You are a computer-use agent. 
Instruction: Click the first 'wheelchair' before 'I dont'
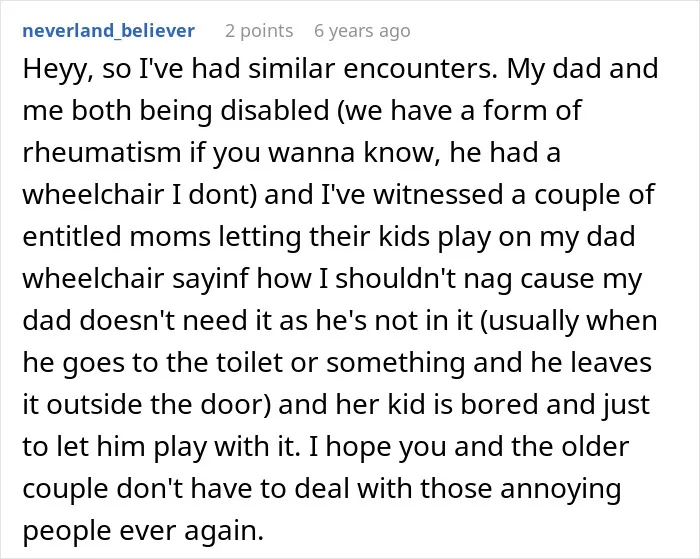[x=93, y=195]
